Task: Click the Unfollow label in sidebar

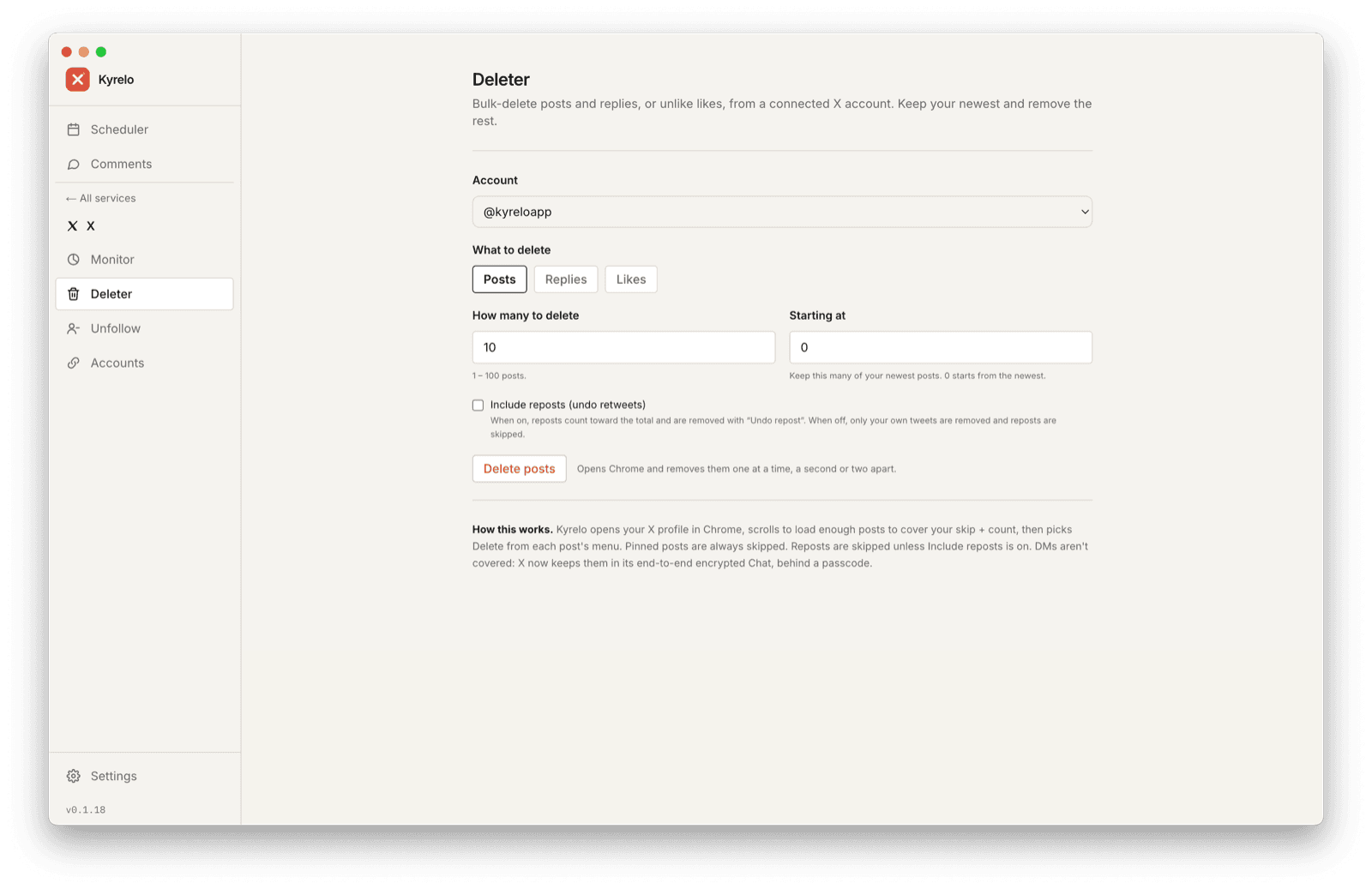Action: click(116, 328)
